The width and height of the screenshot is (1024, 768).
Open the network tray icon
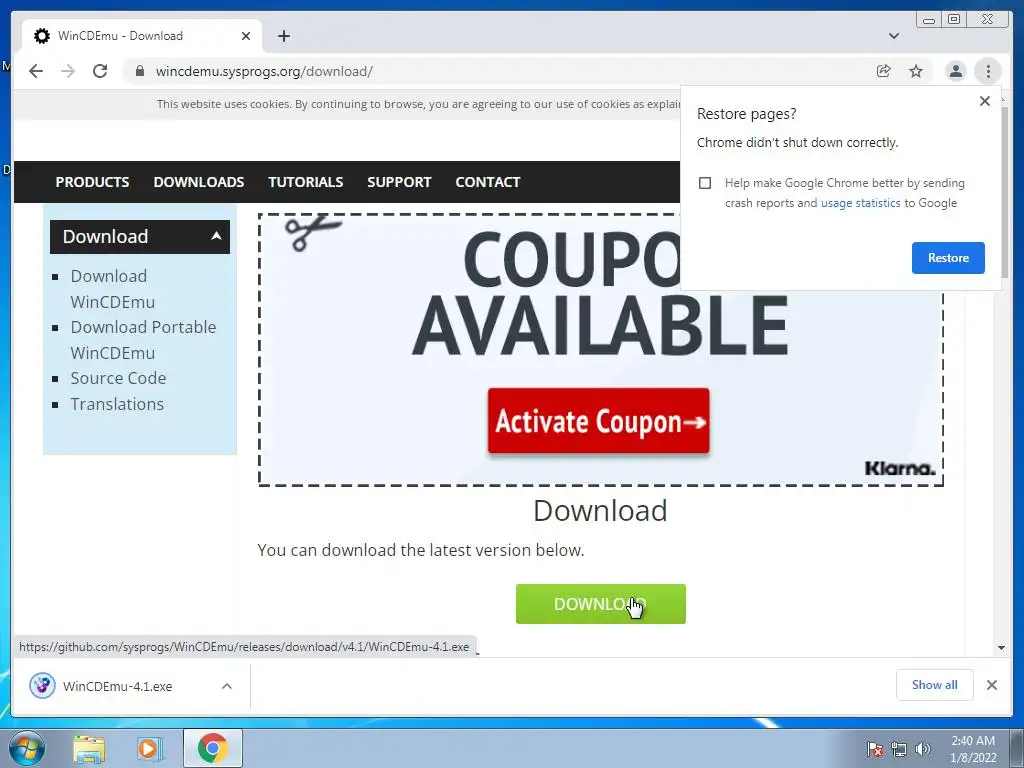899,749
